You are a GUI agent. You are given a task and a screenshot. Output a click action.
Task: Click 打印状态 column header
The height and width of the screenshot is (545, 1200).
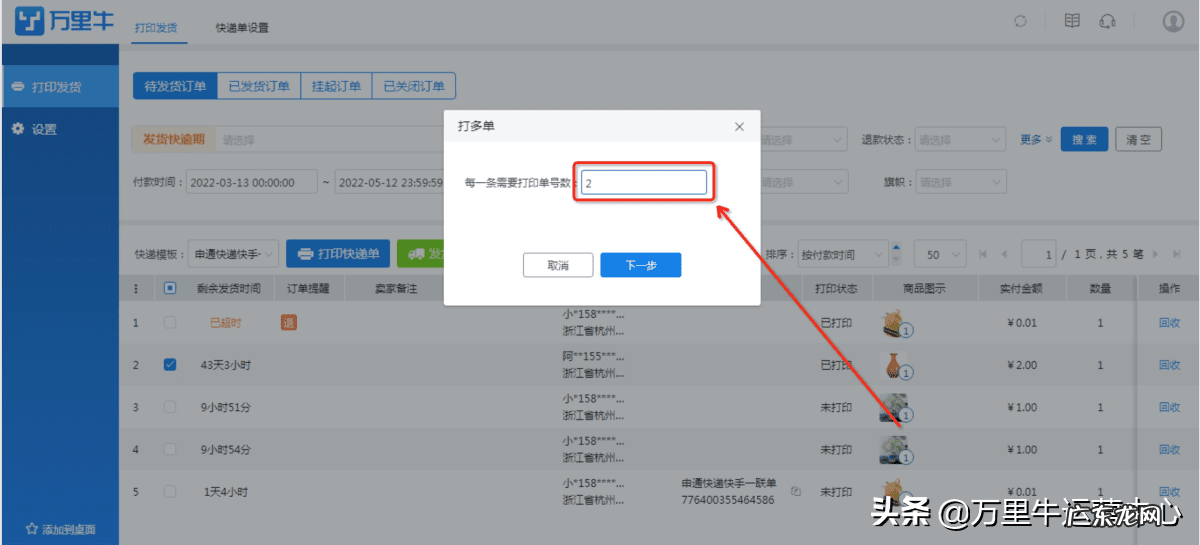pyautogui.click(x=835, y=289)
